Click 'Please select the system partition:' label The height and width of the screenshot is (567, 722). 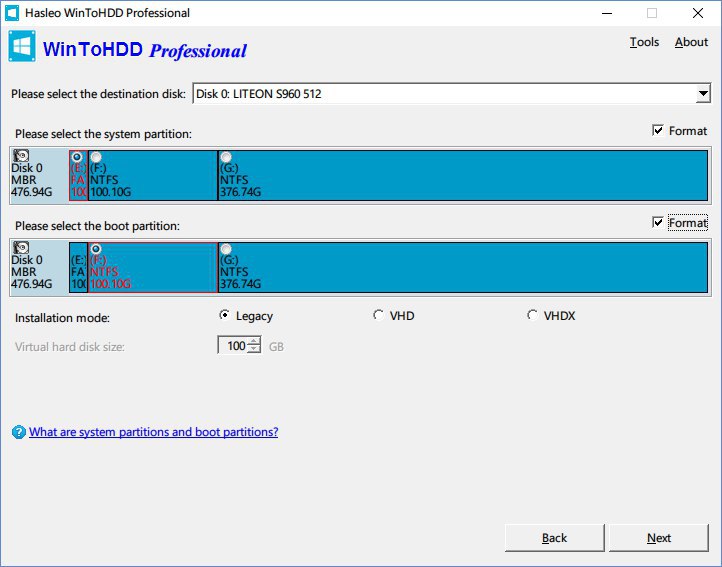point(103,134)
